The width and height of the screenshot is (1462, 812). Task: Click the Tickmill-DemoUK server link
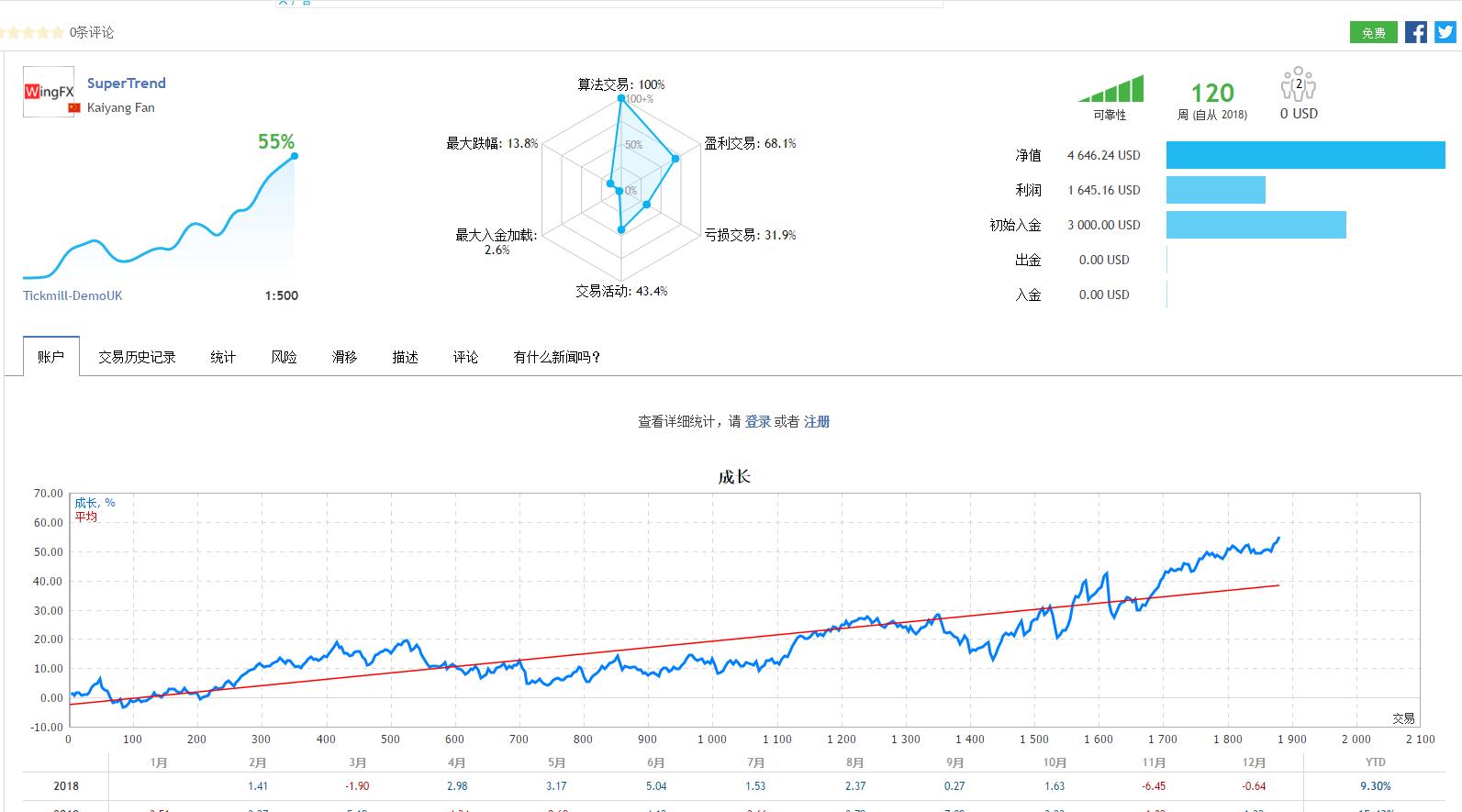tap(73, 295)
